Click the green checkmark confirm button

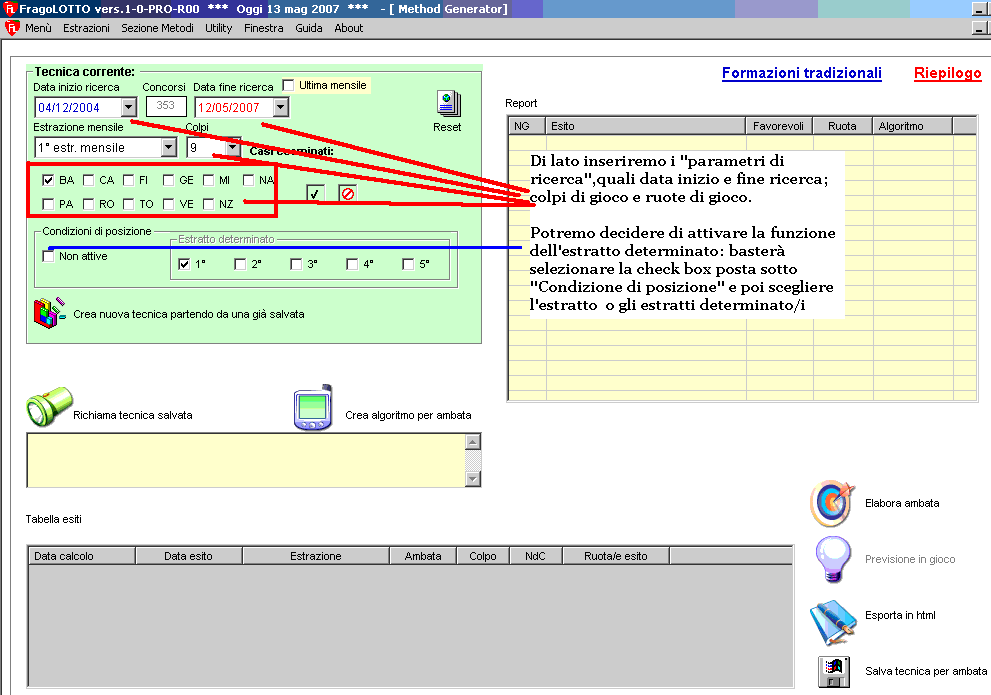(315, 193)
